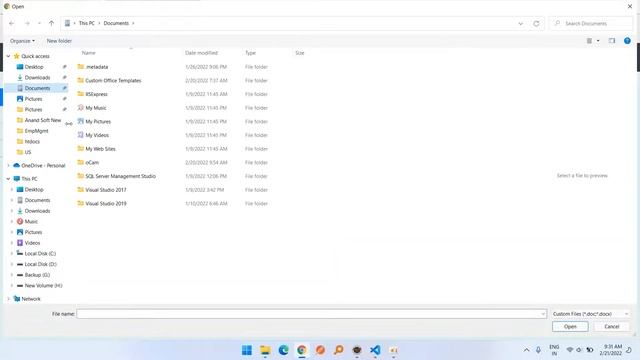Expand the OneDrive - Personal node
Screen dimensions: 640x360
pos(8,165)
